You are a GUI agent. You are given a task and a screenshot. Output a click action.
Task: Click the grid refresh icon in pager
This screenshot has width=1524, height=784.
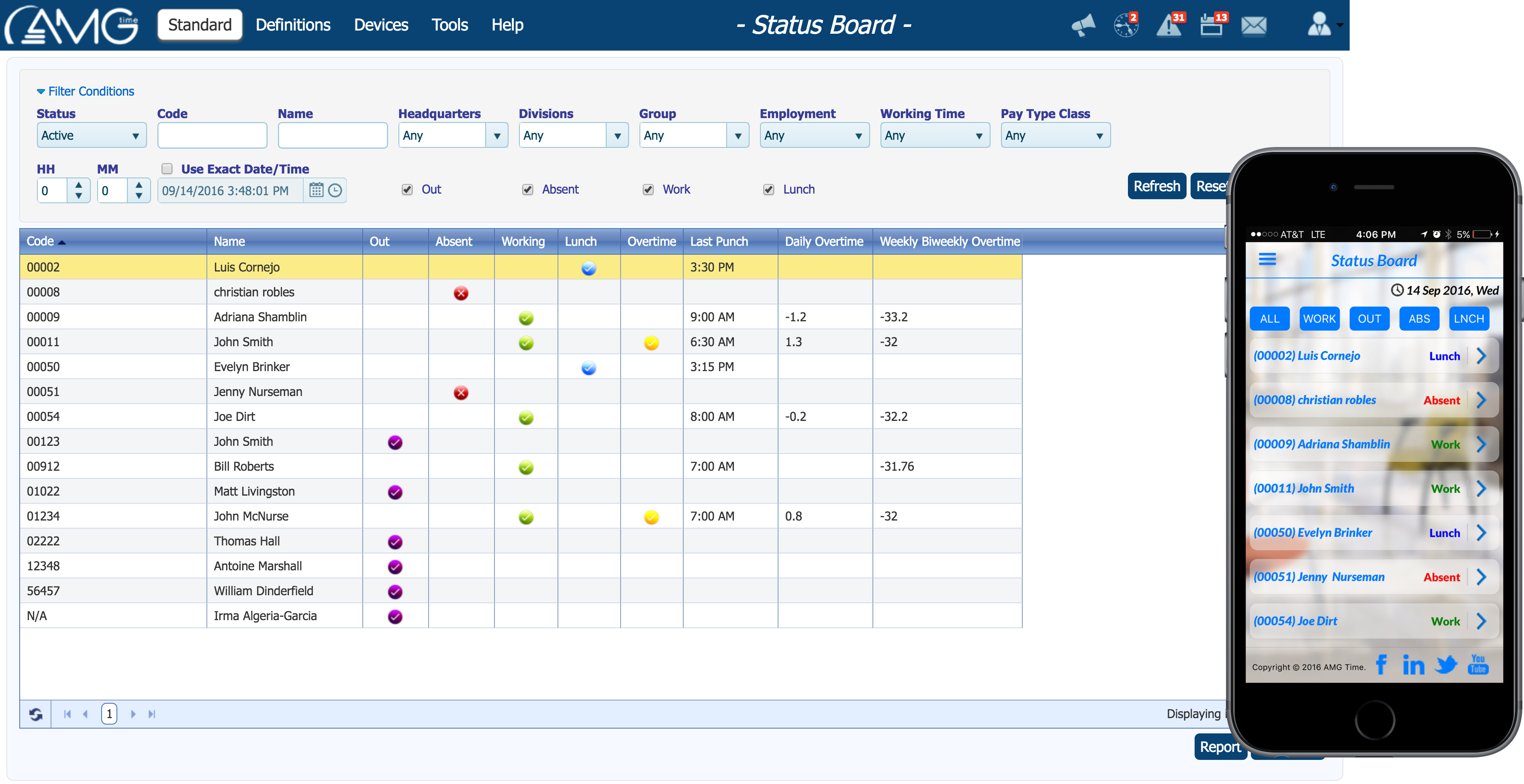coord(35,714)
